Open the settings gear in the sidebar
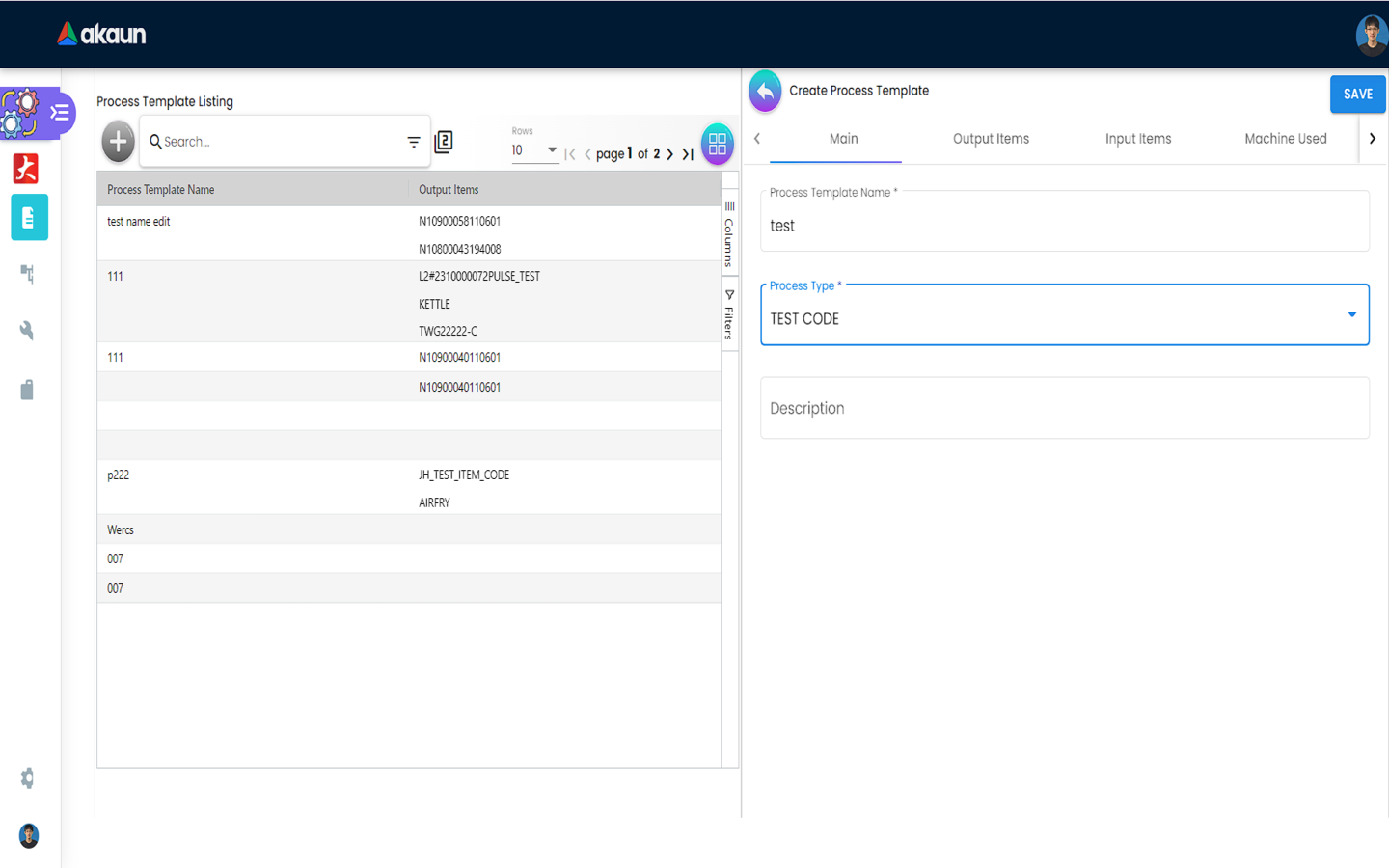Viewport: 1389px width, 868px height. 27,778
